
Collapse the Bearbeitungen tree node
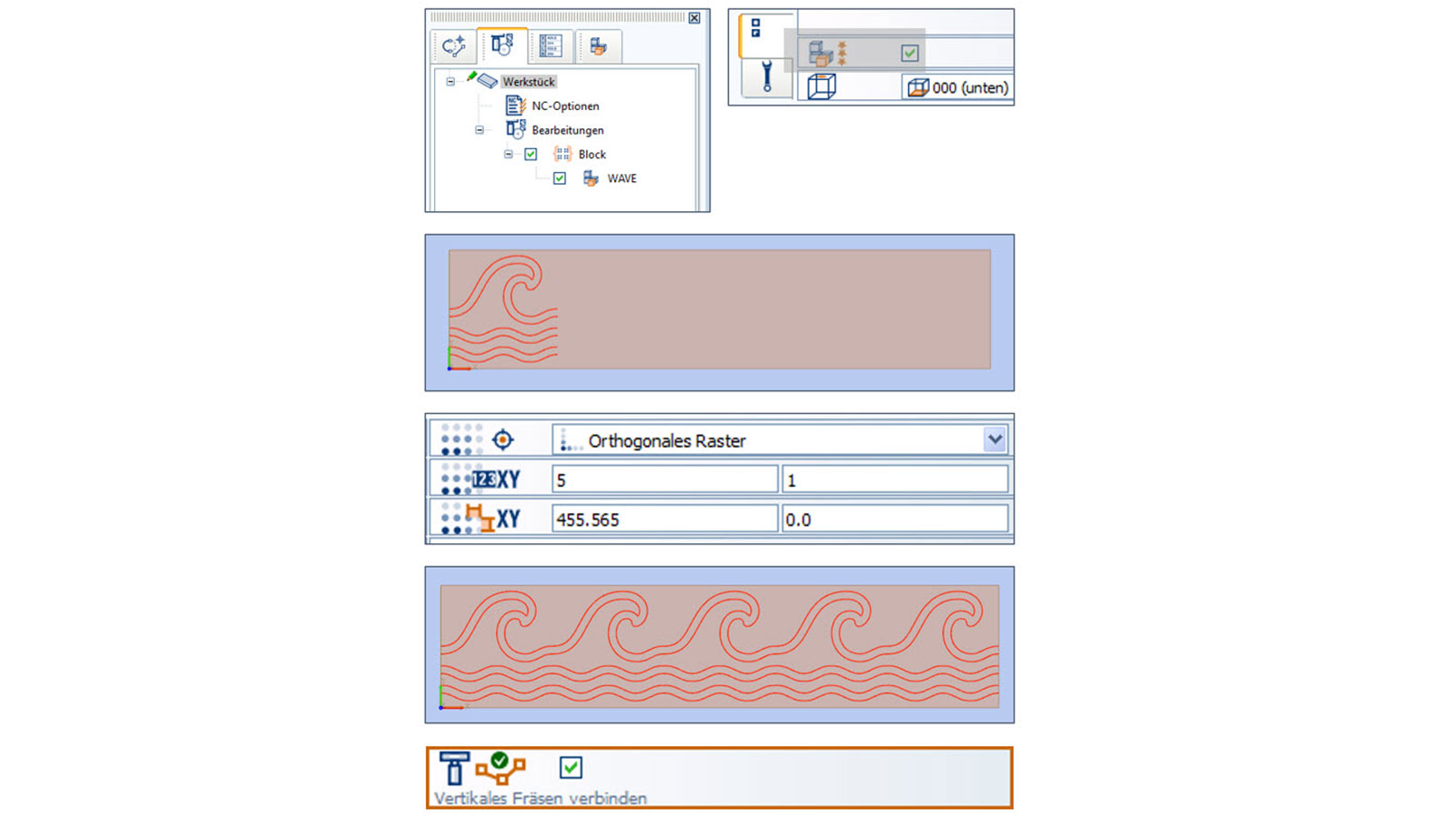480,130
